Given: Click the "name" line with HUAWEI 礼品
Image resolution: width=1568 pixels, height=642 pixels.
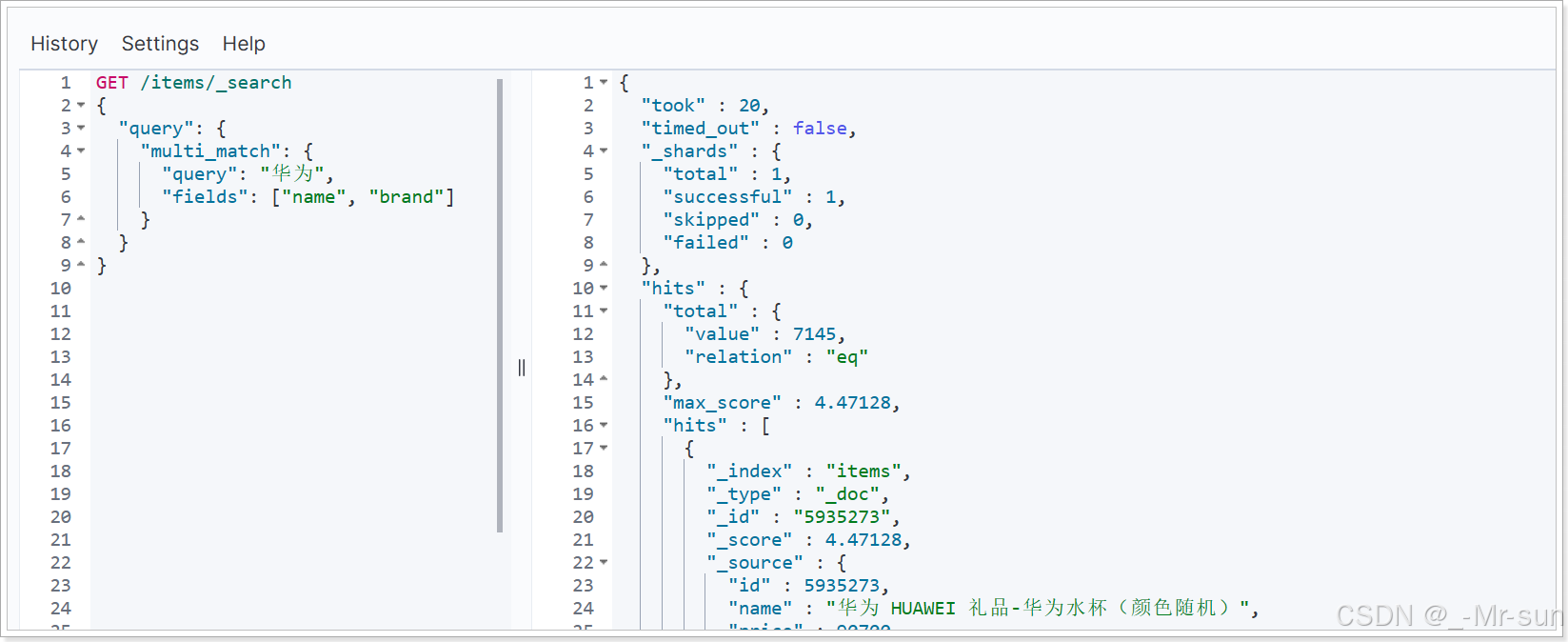Looking at the screenshot, I should click(994, 609).
